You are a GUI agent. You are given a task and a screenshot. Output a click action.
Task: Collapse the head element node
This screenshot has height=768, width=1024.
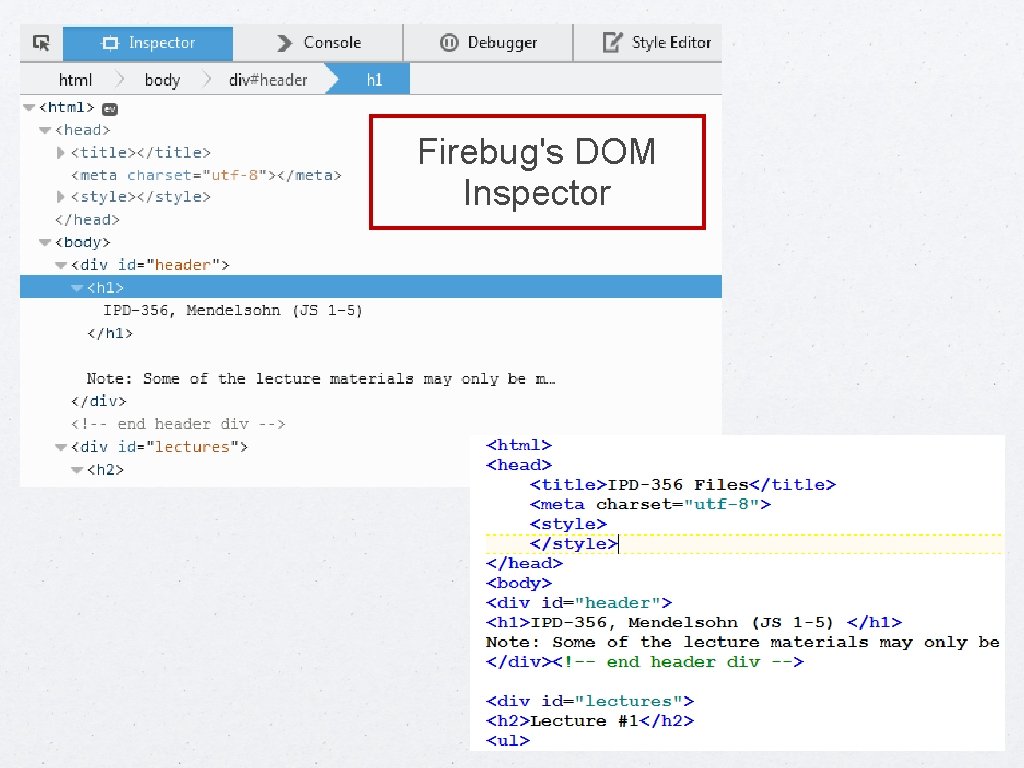[44, 130]
